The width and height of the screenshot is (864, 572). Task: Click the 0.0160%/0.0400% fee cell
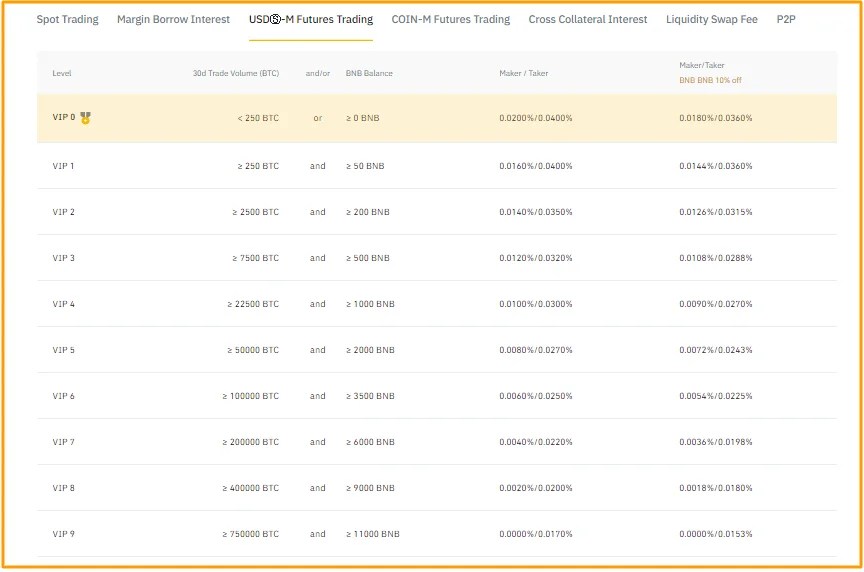pyautogui.click(x=536, y=166)
